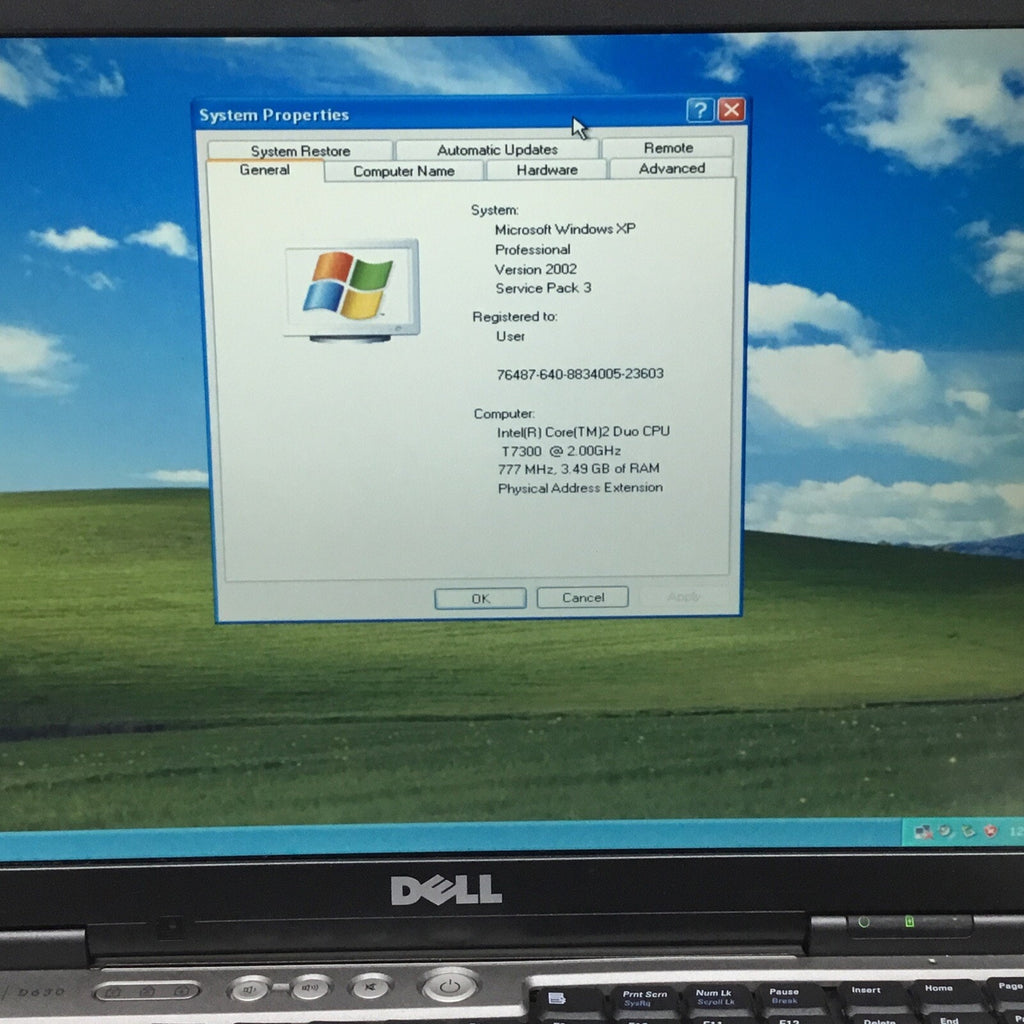This screenshot has width=1024, height=1024.
Task: Click the red security alert tray icon
Action: tap(990, 832)
